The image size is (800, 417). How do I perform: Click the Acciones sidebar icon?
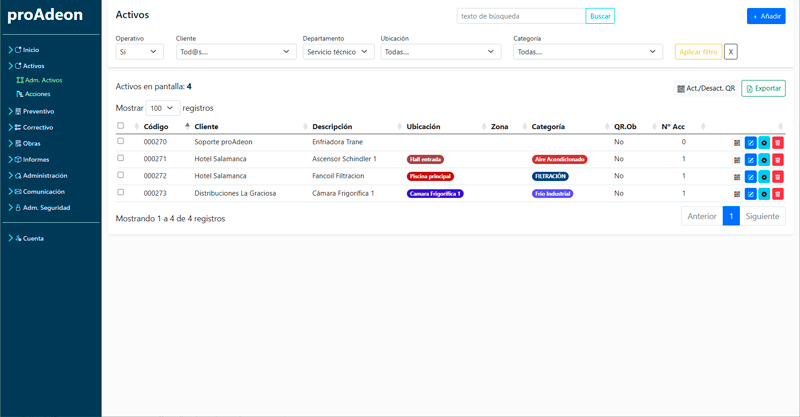point(20,94)
